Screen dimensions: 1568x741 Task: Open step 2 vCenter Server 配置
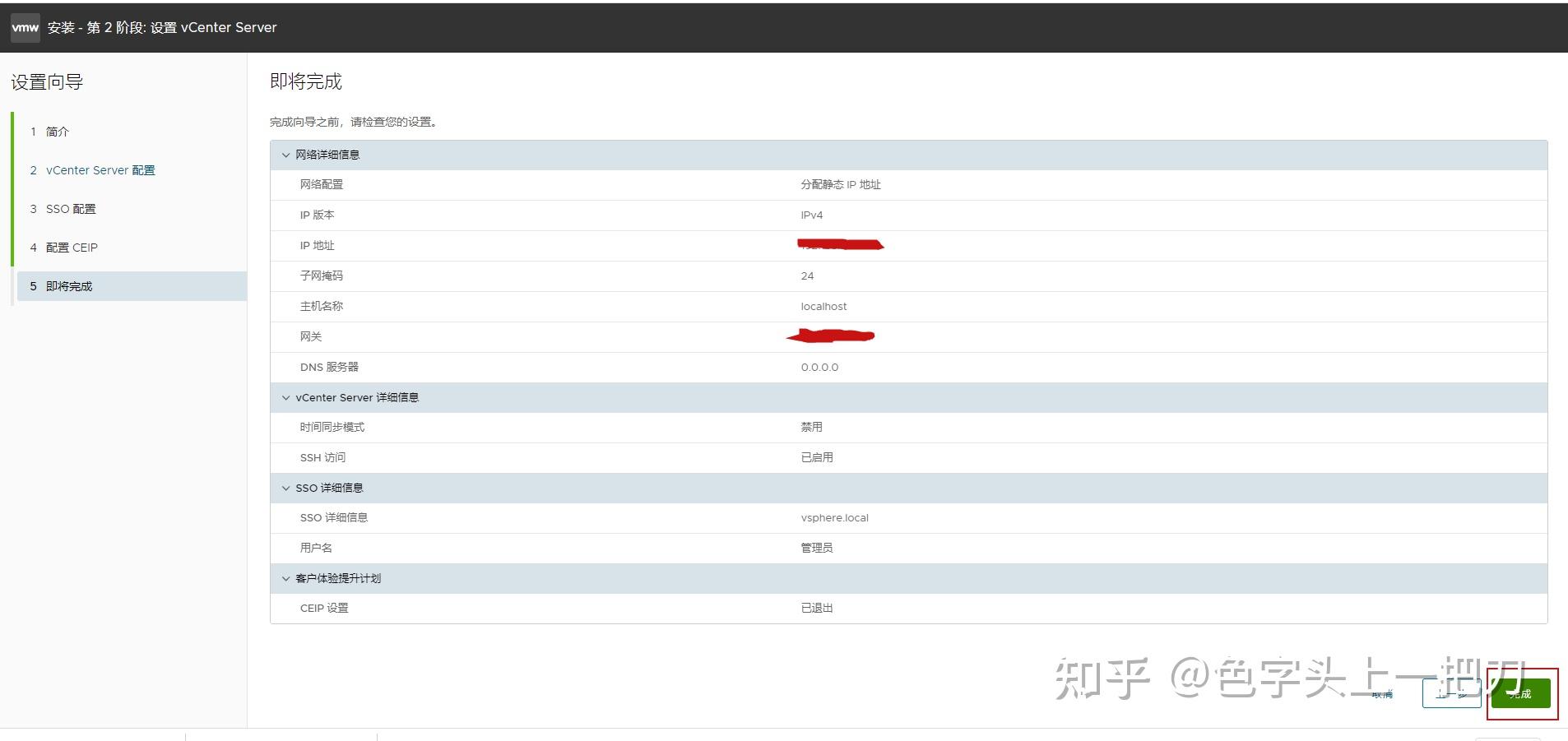(92, 170)
